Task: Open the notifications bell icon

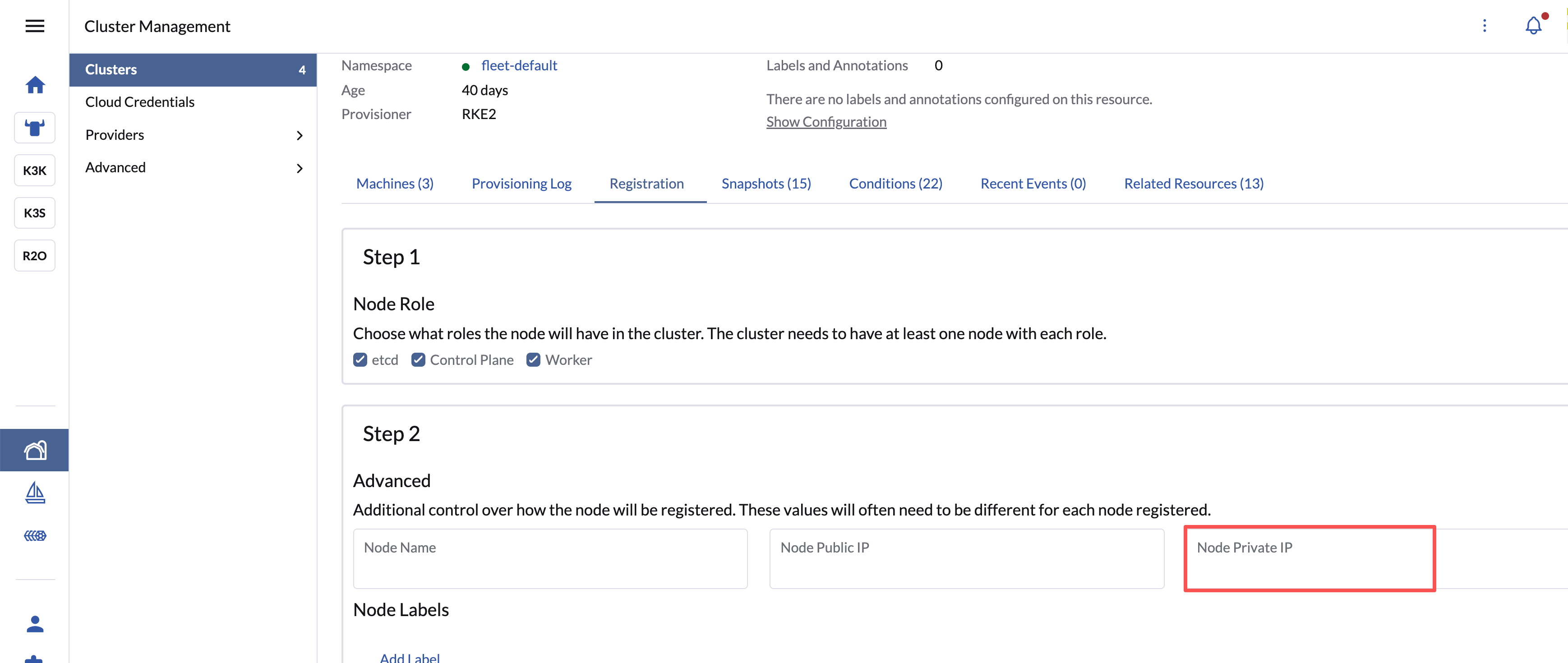Action: click(1533, 26)
